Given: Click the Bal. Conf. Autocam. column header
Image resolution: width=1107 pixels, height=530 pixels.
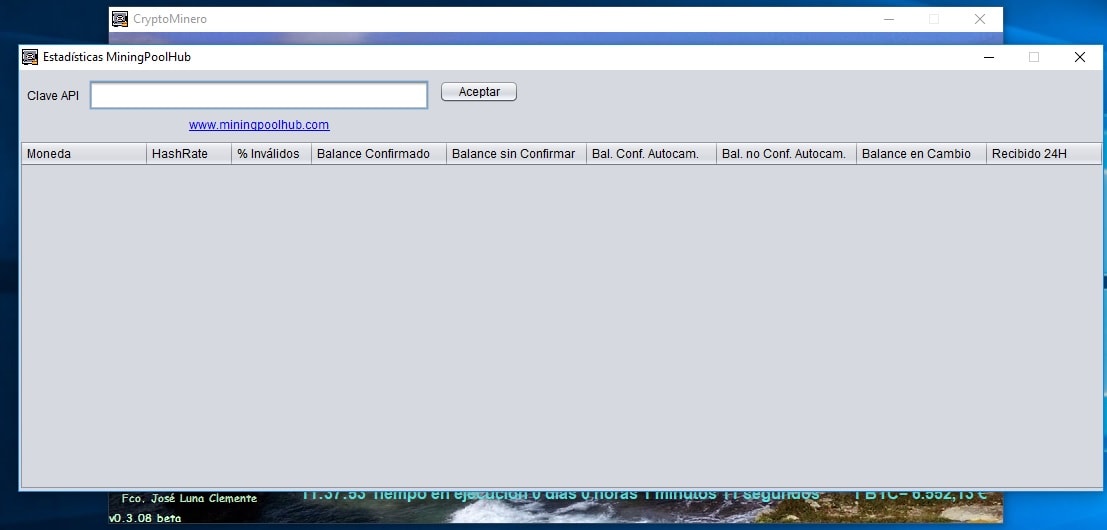Looking at the screenshot, I should click(x=651, y=154).
